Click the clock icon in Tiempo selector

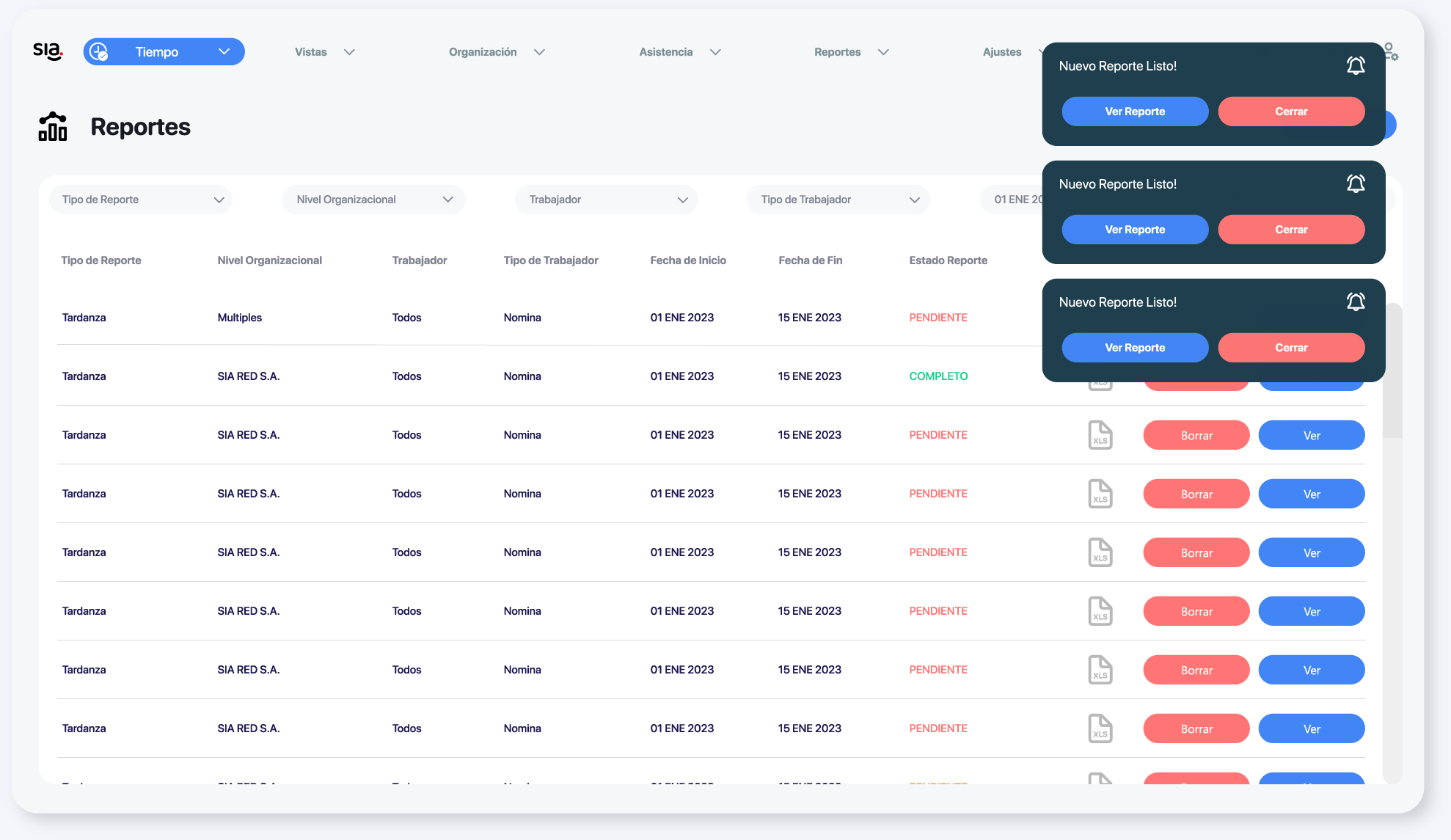coord(98,52)
